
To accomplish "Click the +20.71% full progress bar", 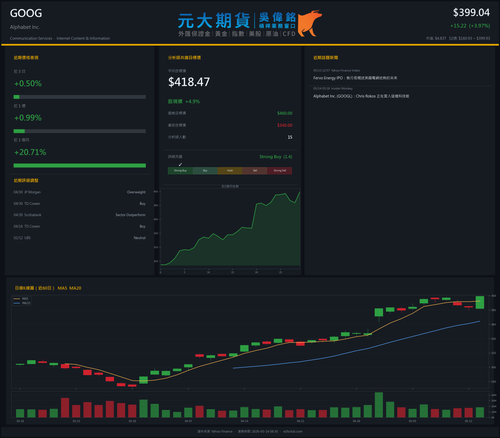I will (x=80, y=166).
